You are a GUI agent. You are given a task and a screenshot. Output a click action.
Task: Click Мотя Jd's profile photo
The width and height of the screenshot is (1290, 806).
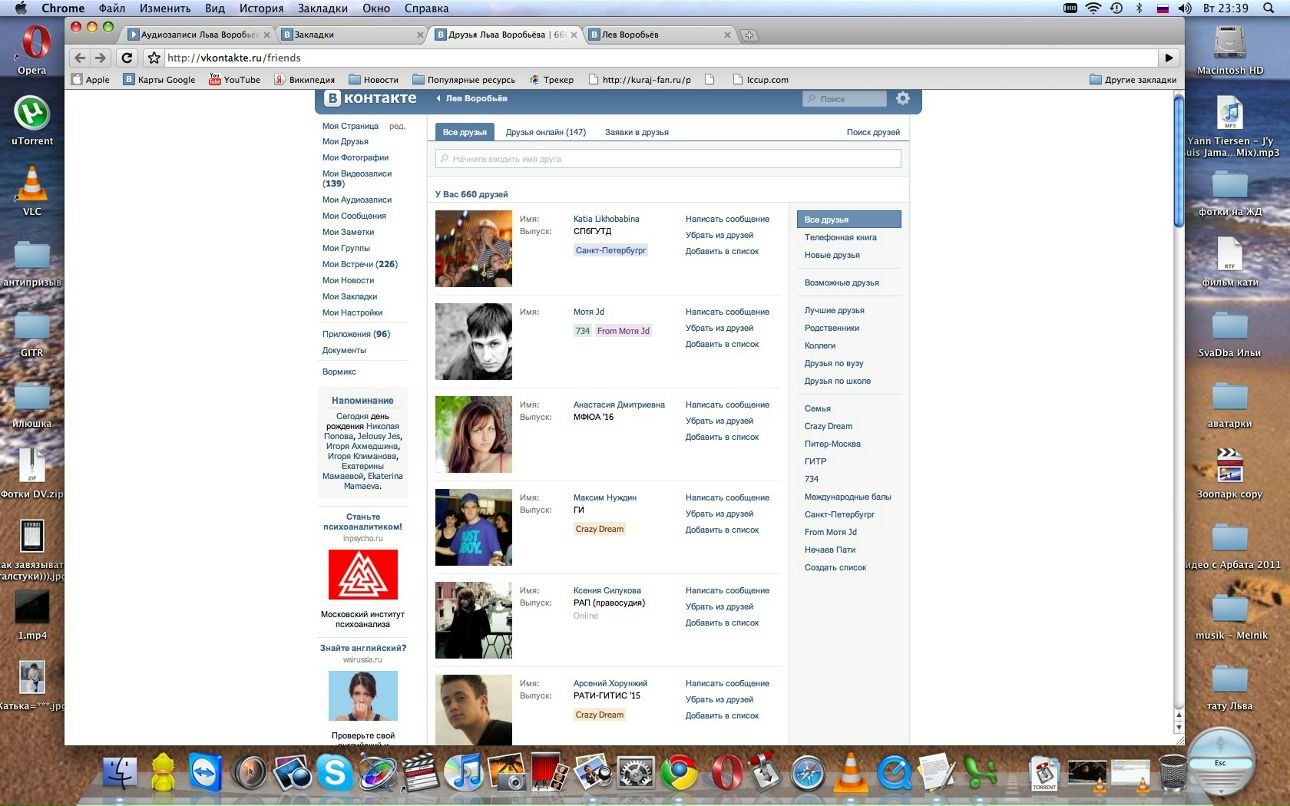473,342
